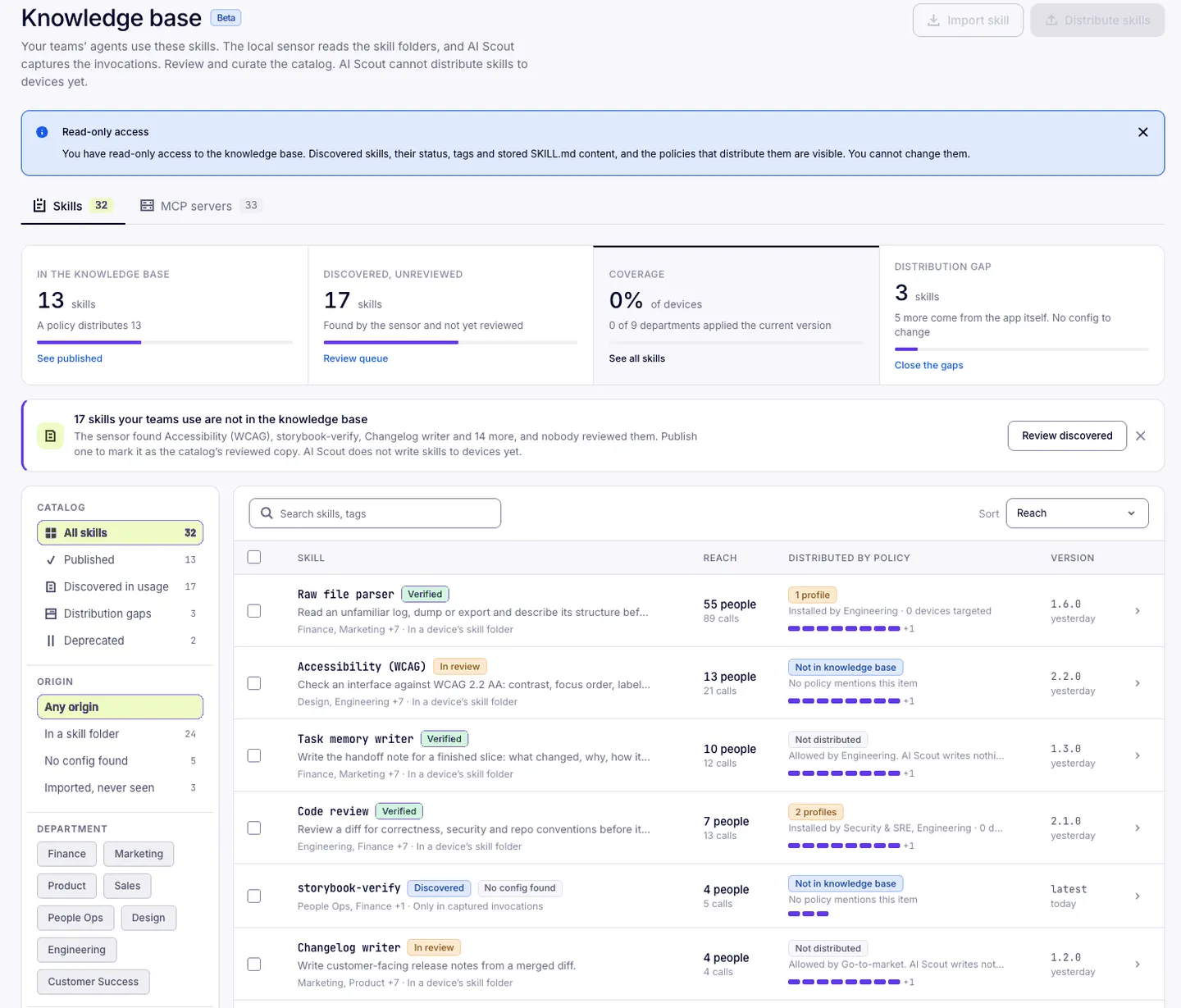Click the See all skills link
Viewport: 1181px width, 1008px height.
pyautogui.click(x=637, y=358)
